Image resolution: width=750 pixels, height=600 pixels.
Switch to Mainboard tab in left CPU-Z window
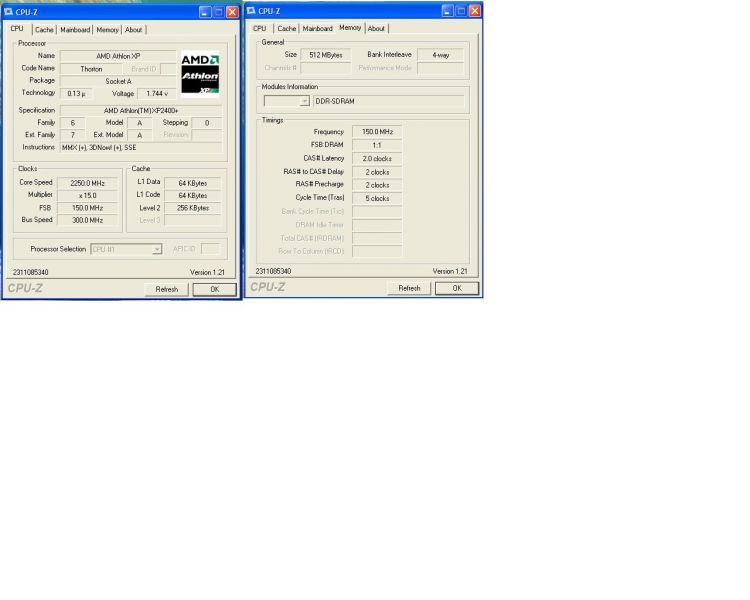pyautogui.click(x=75, y=30)
